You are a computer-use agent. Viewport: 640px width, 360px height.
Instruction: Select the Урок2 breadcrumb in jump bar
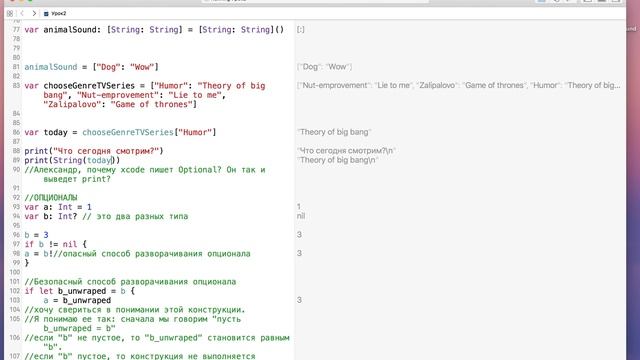pyautogui.click(x=58, y=13)
